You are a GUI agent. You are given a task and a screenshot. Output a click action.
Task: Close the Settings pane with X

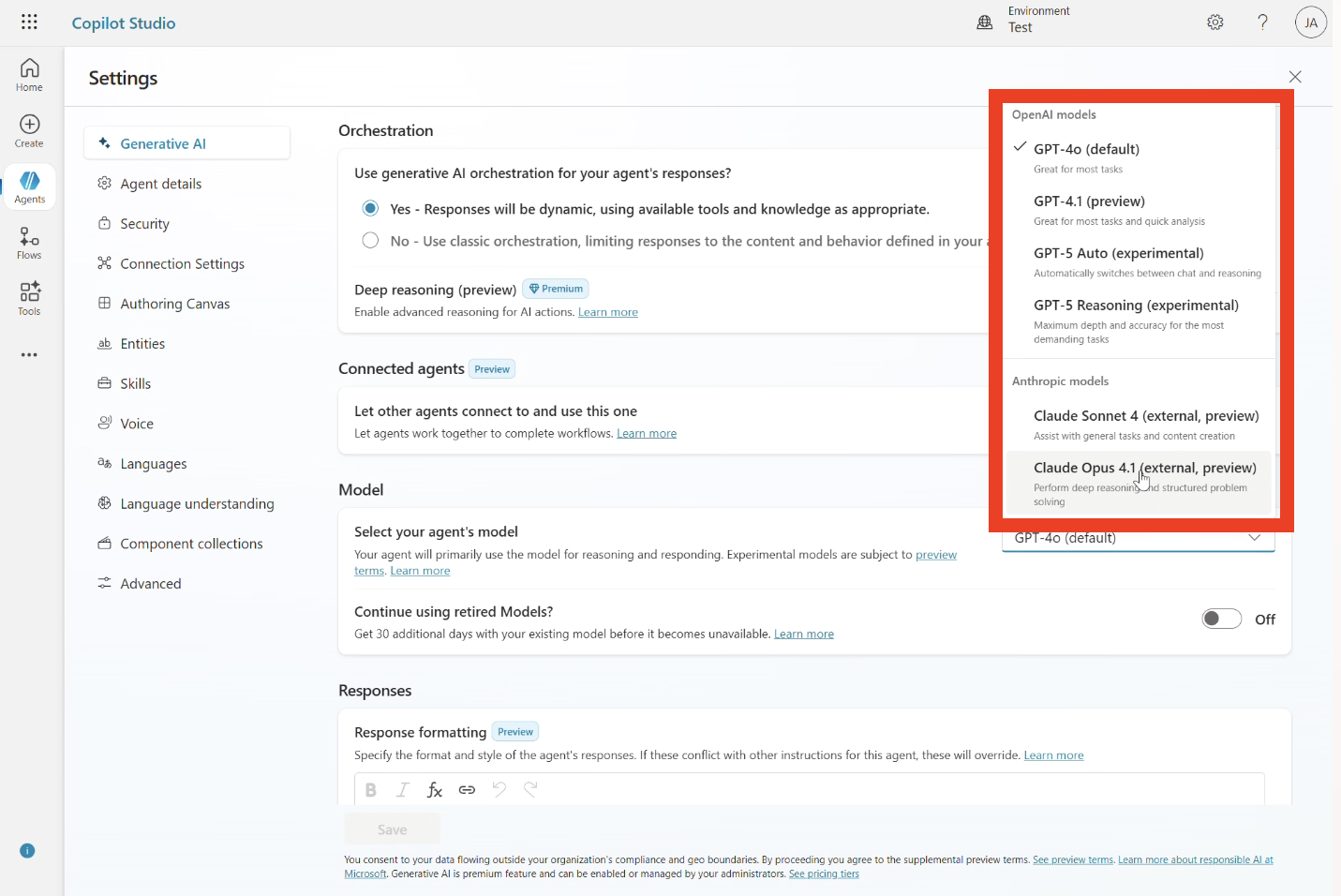[1295, 77]
